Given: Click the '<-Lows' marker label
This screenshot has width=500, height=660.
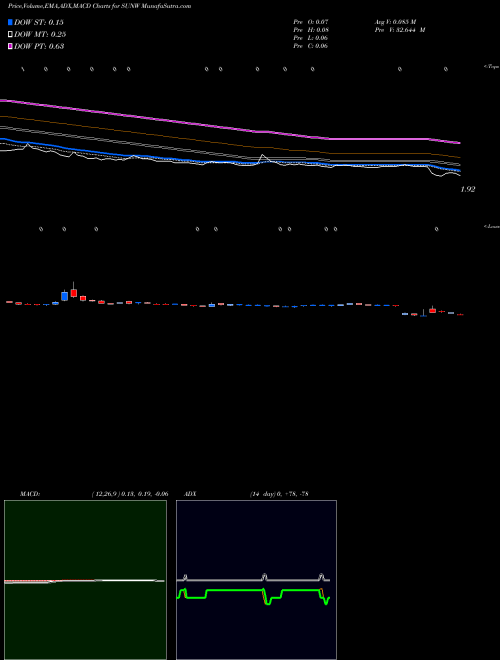Looking at the screenshot, I should (x=492, y=226).
